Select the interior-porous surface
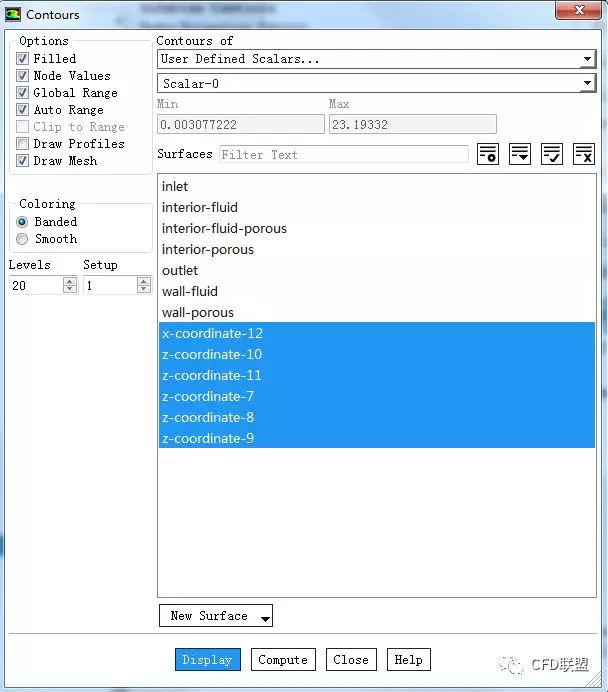 click(376, 249)
